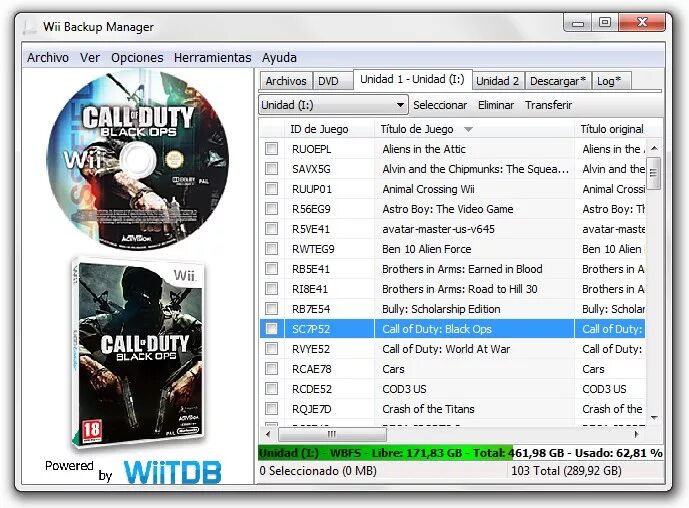
Task: Click the horizontal scrollbar thumb
Action: point(332,434)
